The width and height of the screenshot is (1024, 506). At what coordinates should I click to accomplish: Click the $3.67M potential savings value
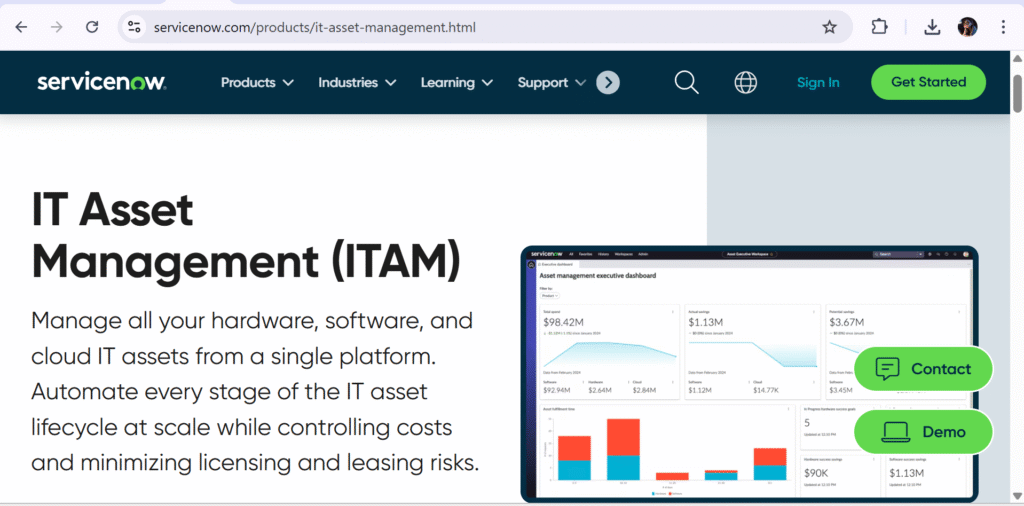(x=846, y=322)
